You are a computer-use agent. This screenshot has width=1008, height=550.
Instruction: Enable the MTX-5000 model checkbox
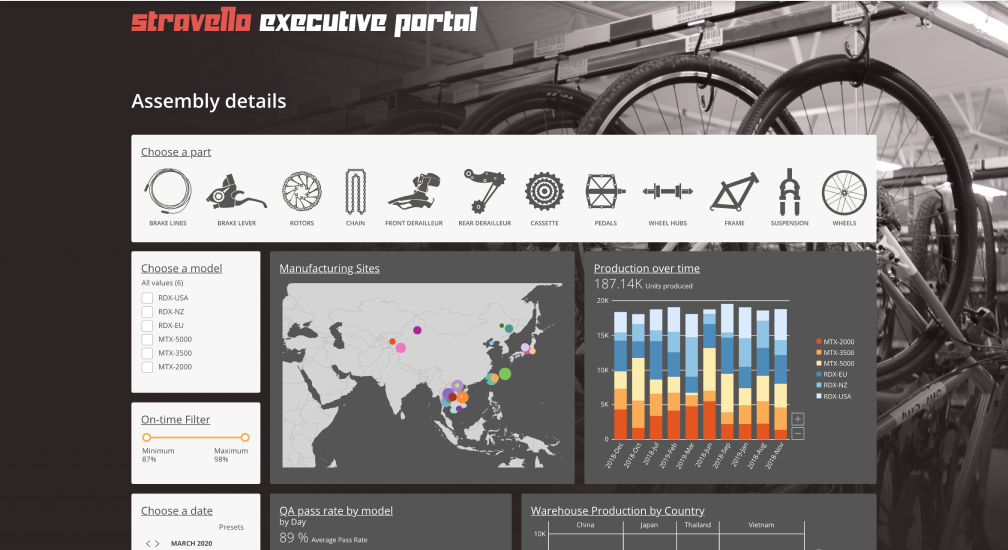coord(147,339)
